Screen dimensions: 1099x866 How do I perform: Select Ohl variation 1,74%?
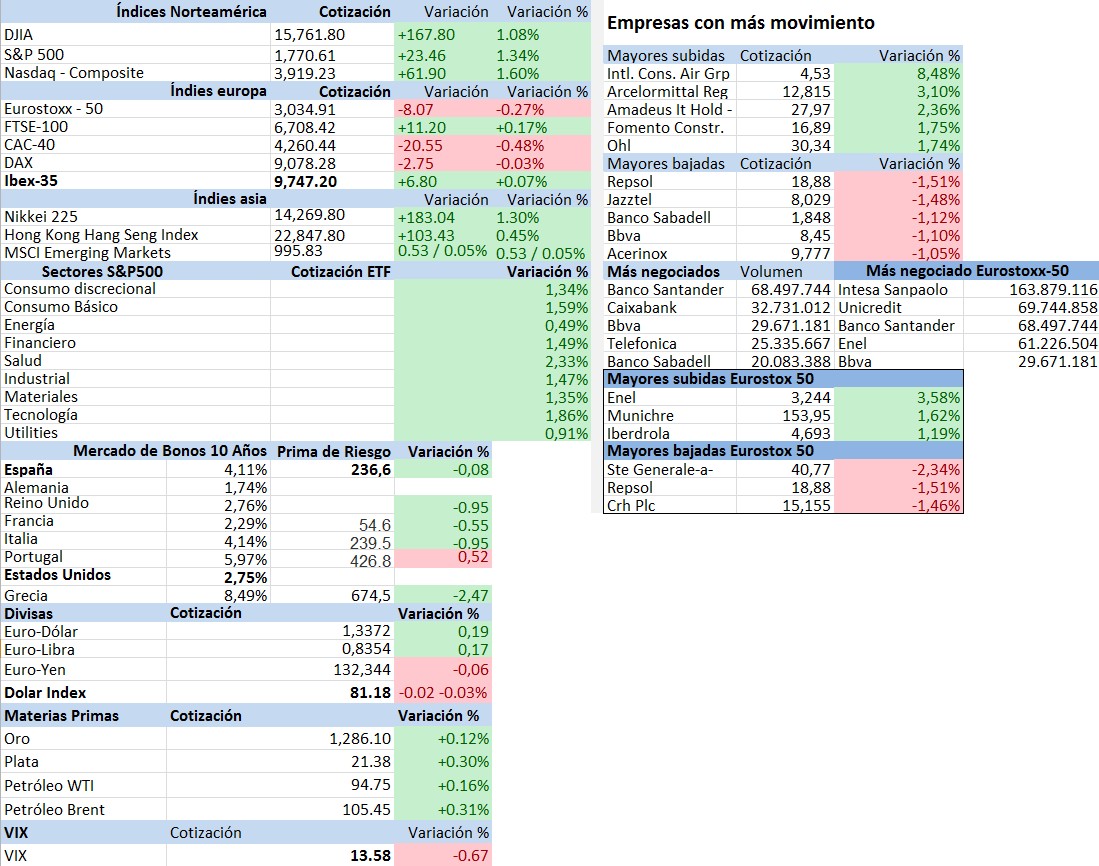pyautogui.click(x=938, y=146)
